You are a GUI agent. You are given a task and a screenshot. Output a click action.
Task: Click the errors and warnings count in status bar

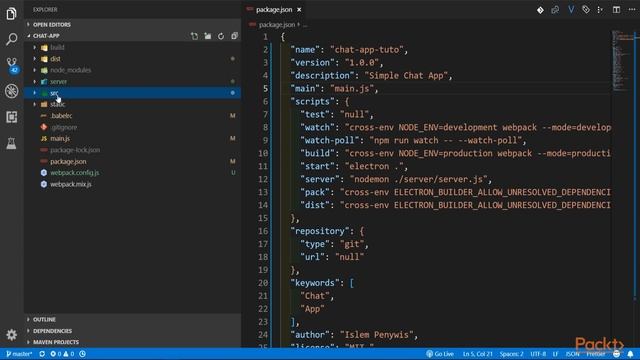pyautogui.click(x=62, y=354)
